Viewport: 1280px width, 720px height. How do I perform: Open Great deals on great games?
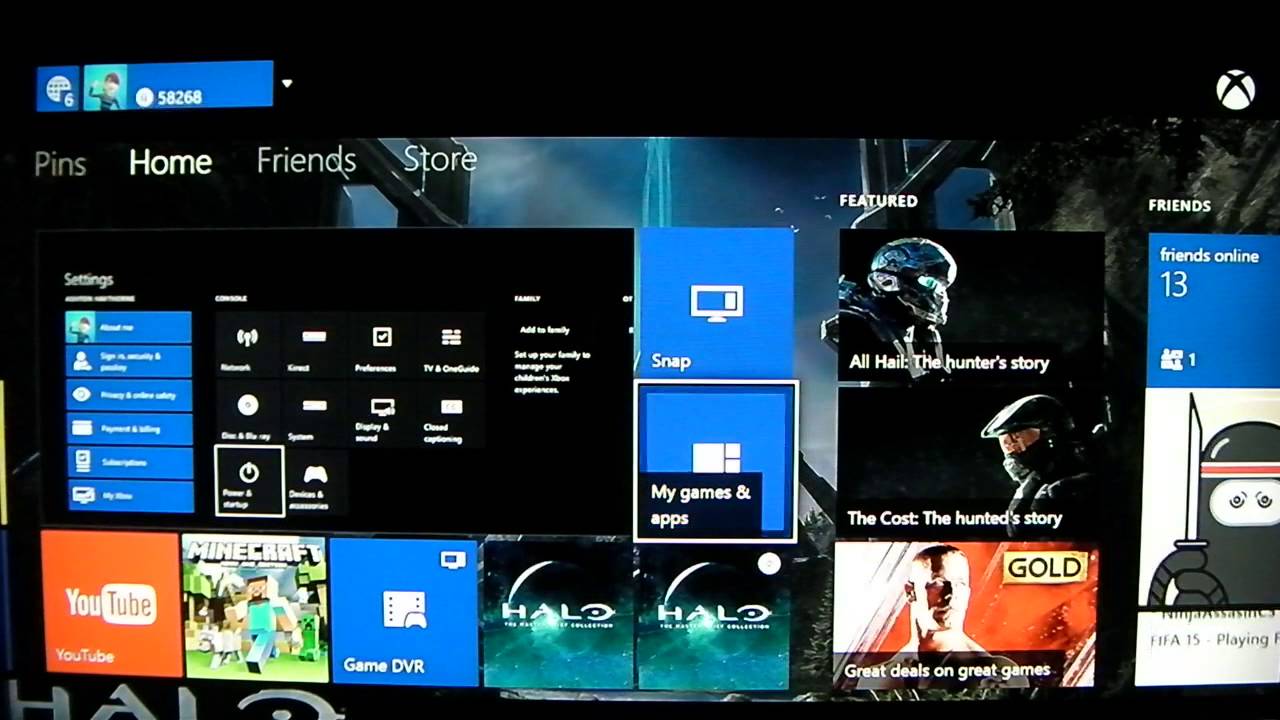(965, 615)
